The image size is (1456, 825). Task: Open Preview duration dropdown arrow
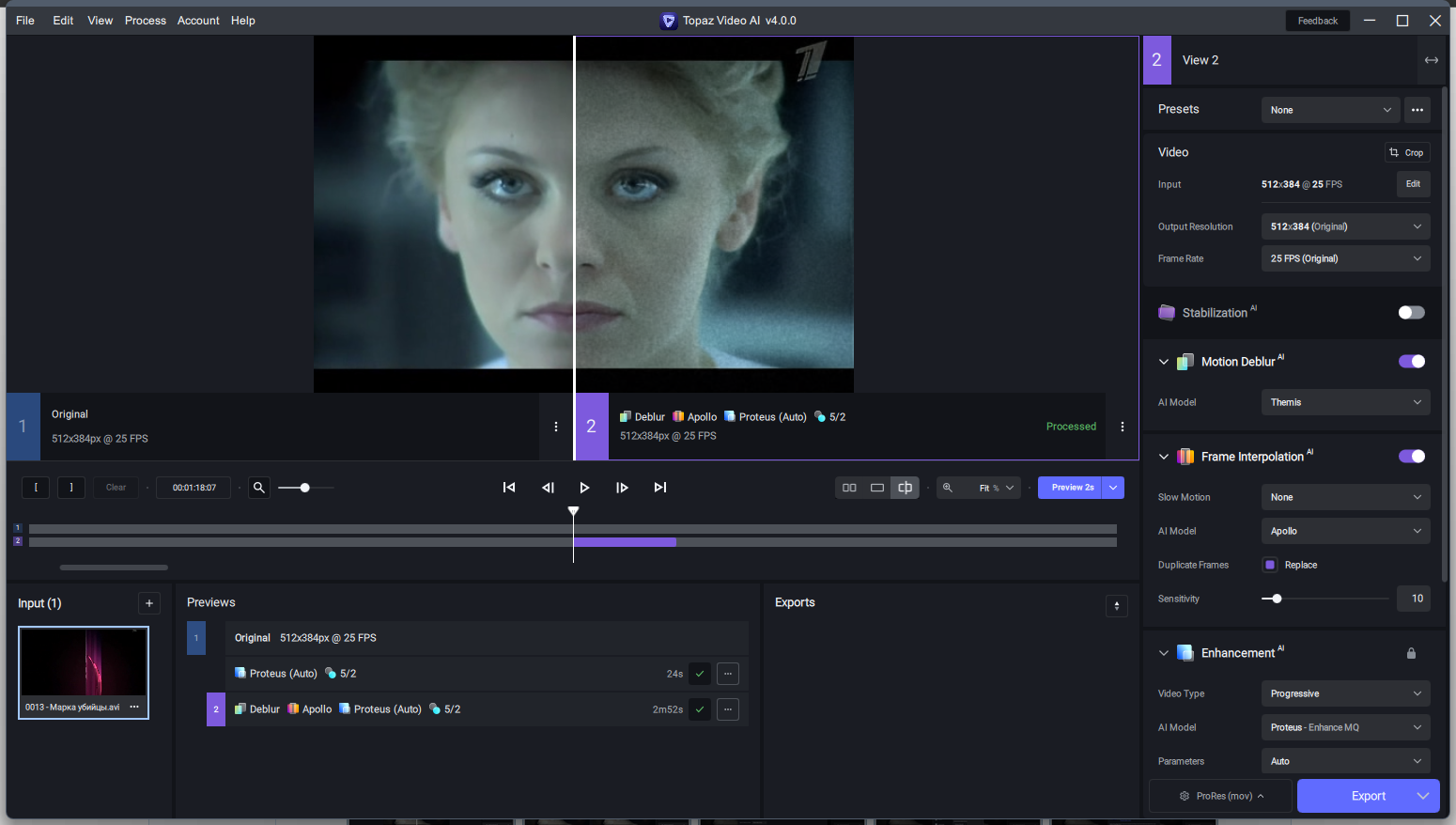pos(1113,488)
